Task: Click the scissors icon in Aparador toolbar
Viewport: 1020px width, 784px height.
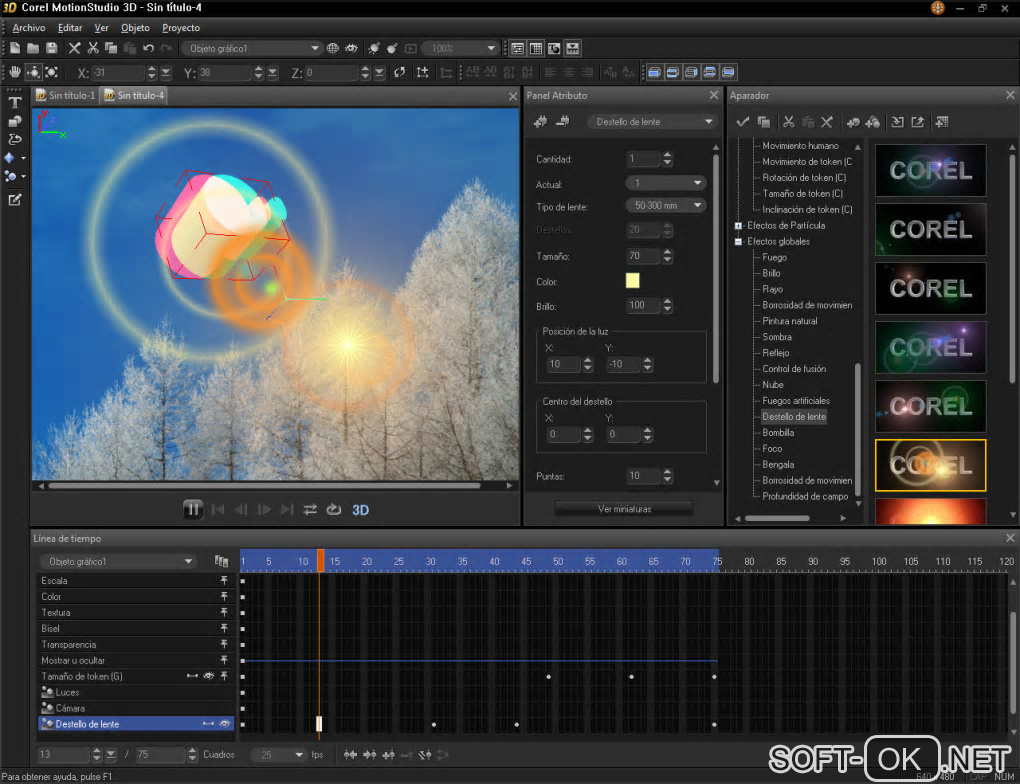Action: pyautogui.click(x=788, y=122)
